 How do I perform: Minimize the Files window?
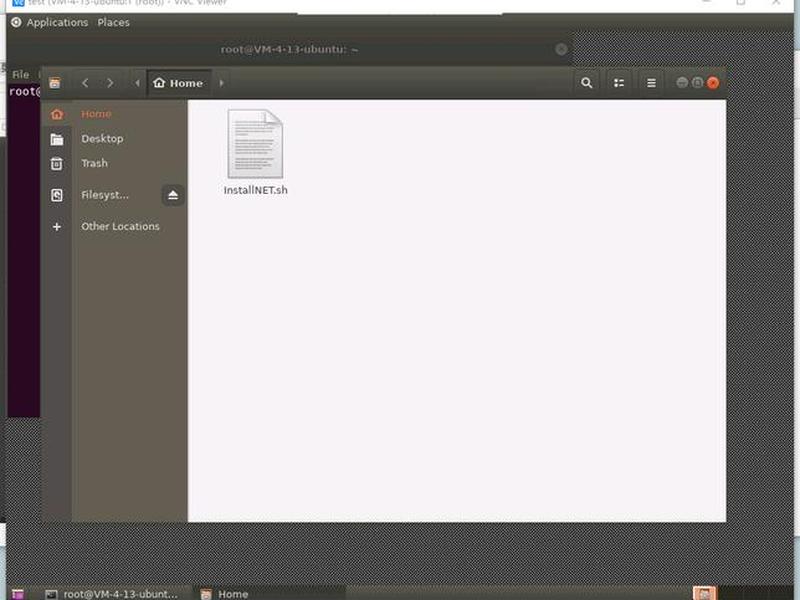[x=682, y=83]
